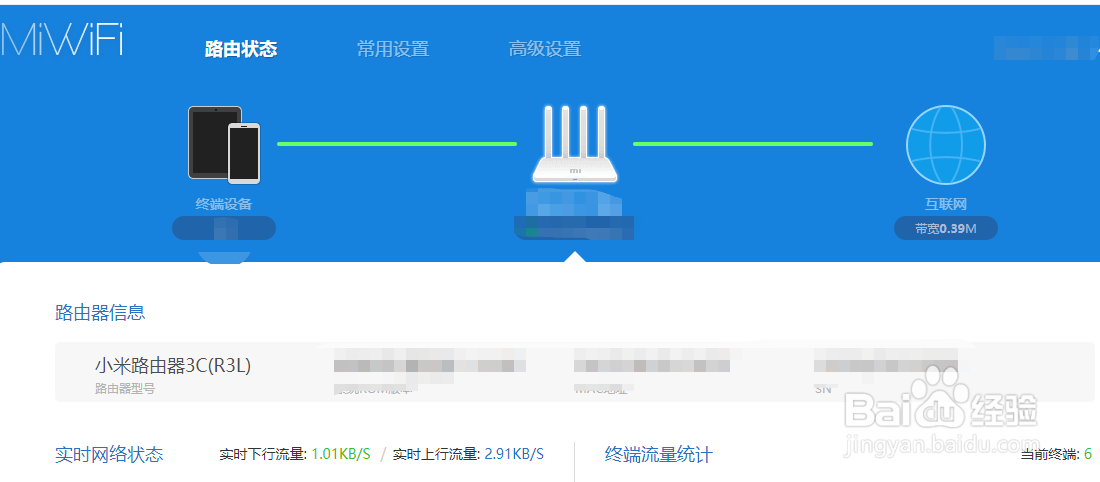
Task: Click the 2.91KB/S upload traffic value
Action: (514, 454)
